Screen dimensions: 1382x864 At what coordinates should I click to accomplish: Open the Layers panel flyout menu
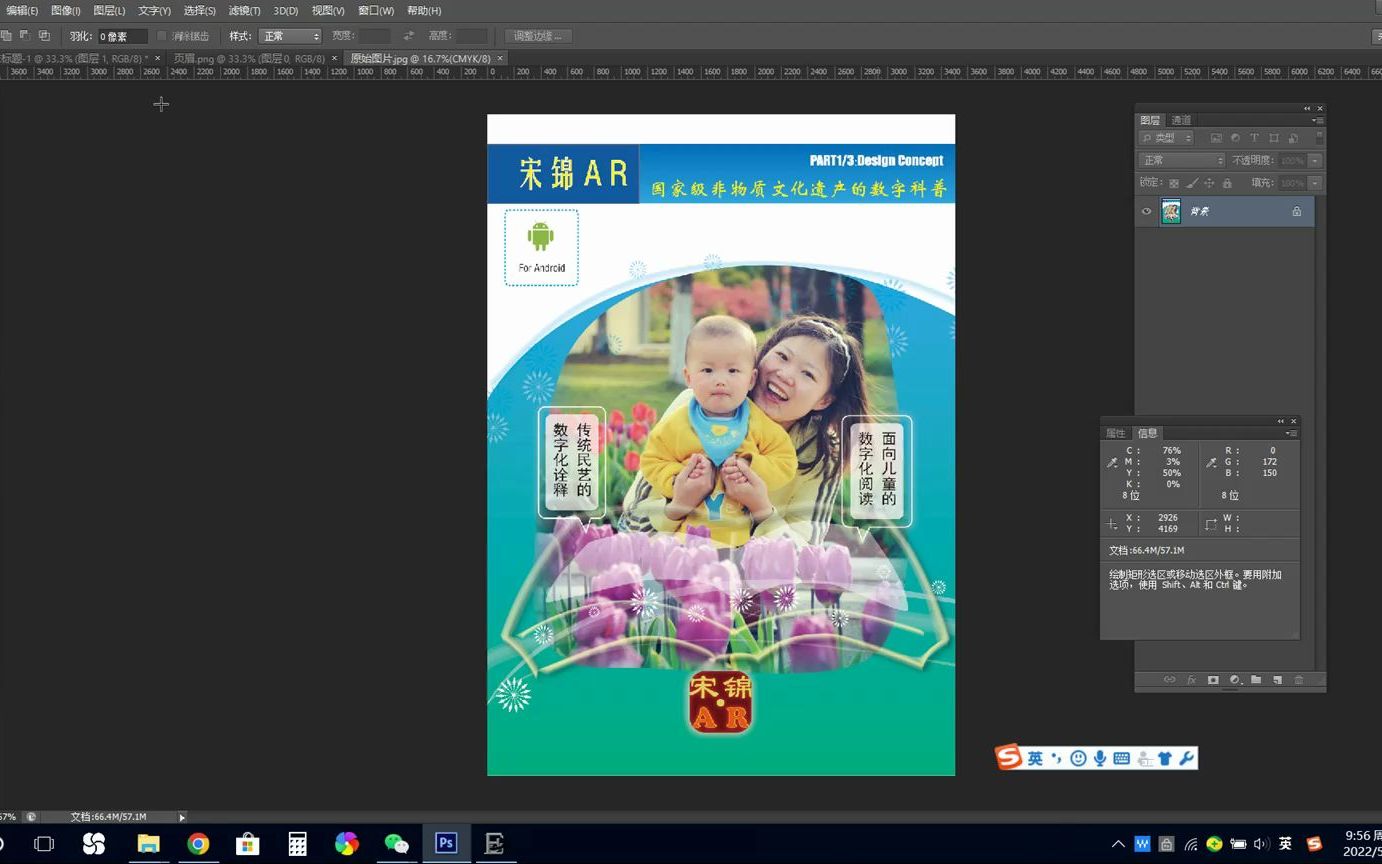(x=1318, y=120)
